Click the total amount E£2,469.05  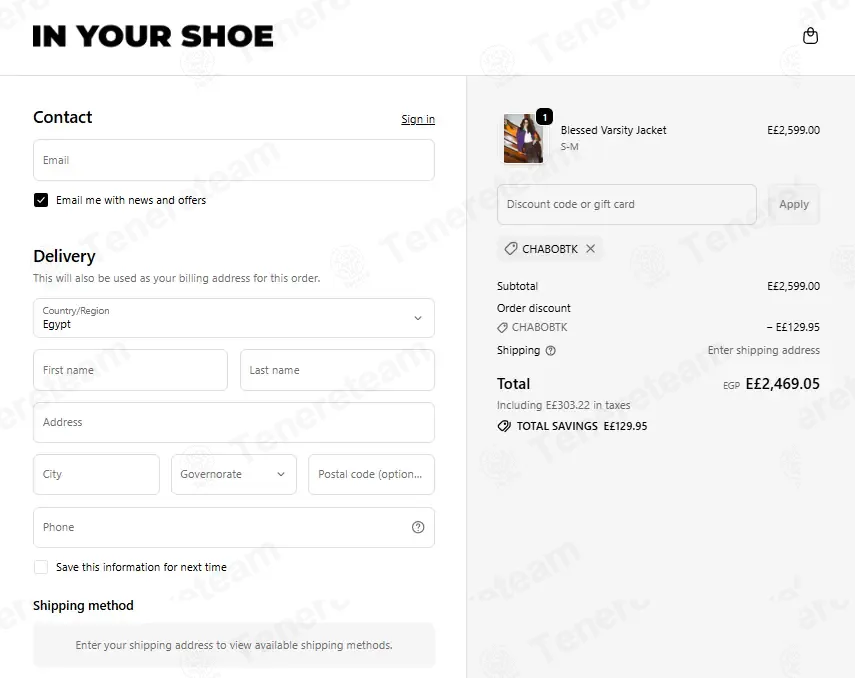point(782,384)
